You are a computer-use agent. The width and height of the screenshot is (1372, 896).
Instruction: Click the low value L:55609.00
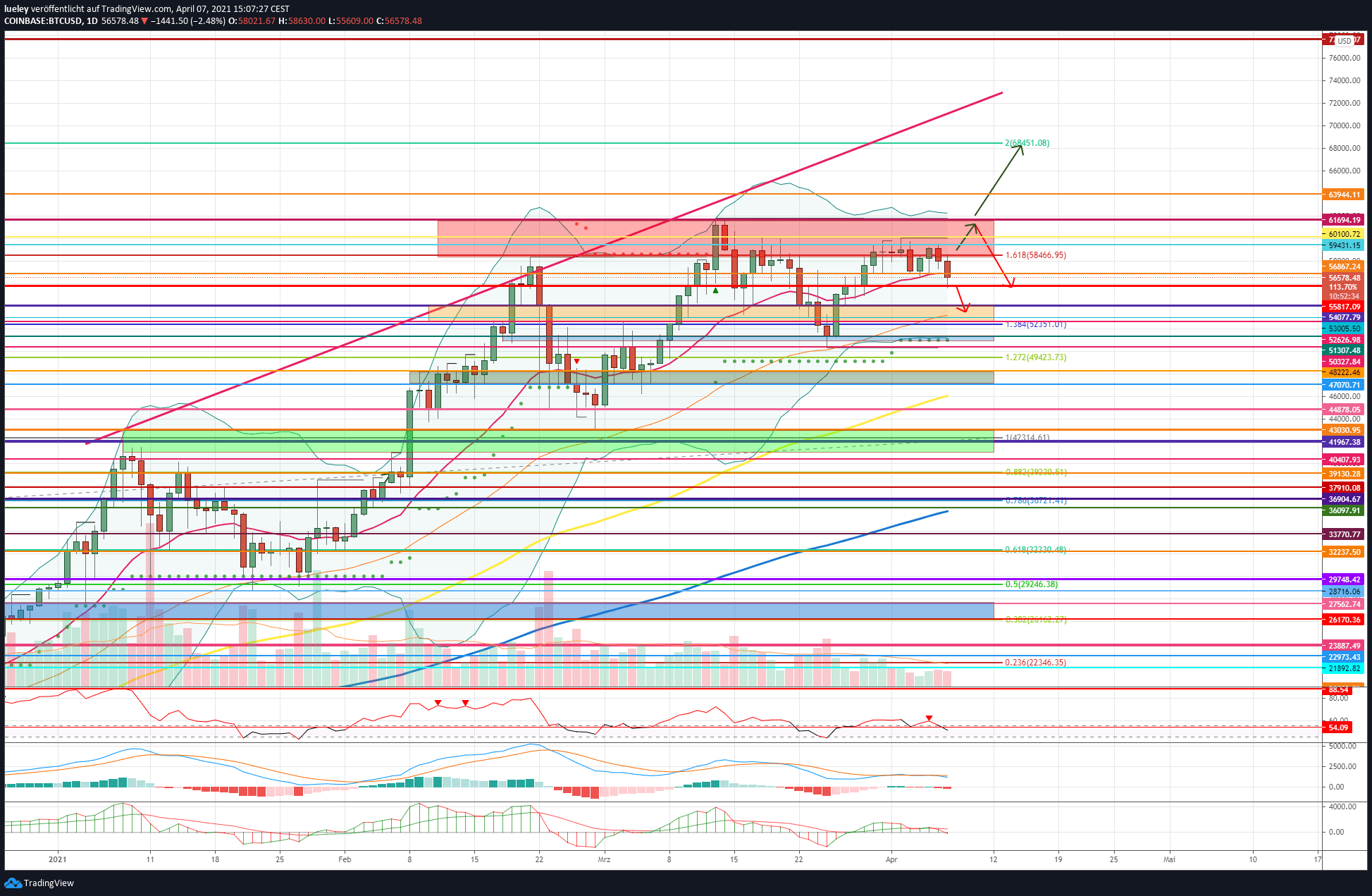[x=351, y=21]
